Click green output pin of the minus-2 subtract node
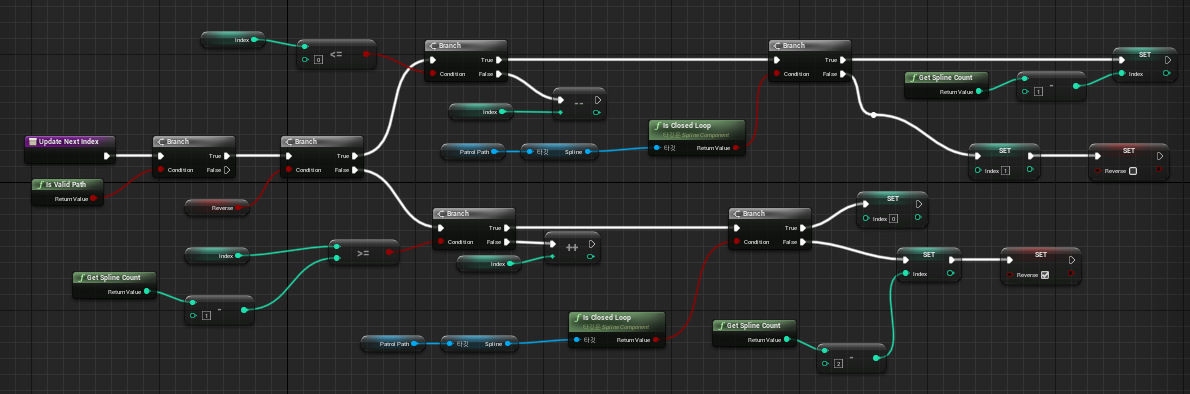 point(876,358)
